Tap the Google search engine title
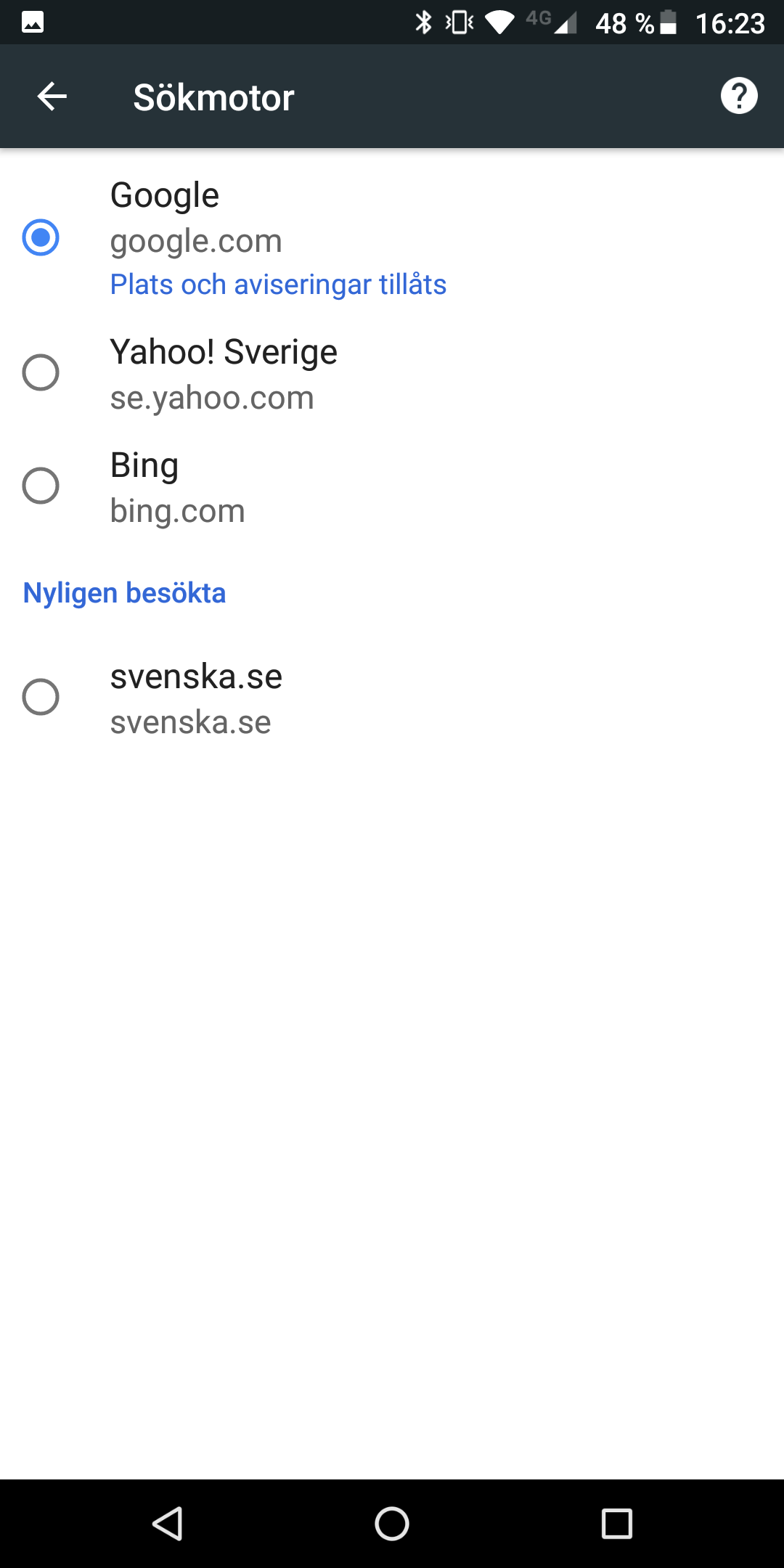 point(165,195)
